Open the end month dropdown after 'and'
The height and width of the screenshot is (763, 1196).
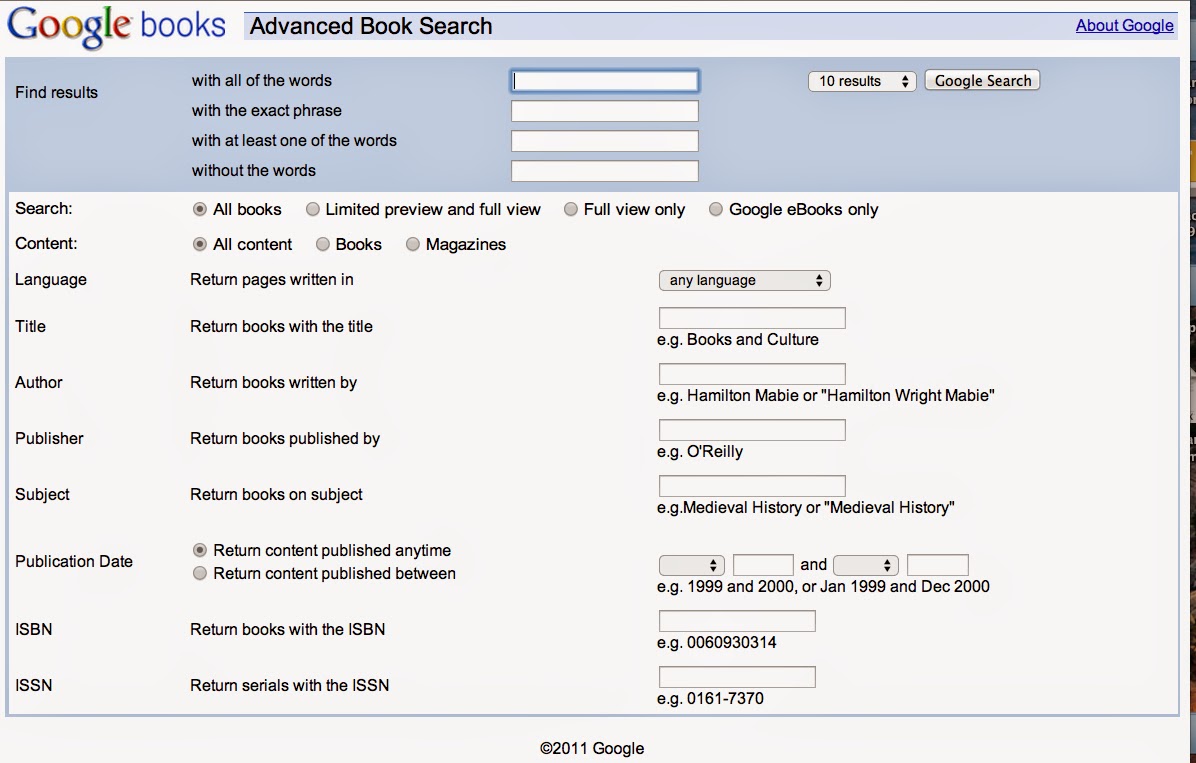(866, 565)
